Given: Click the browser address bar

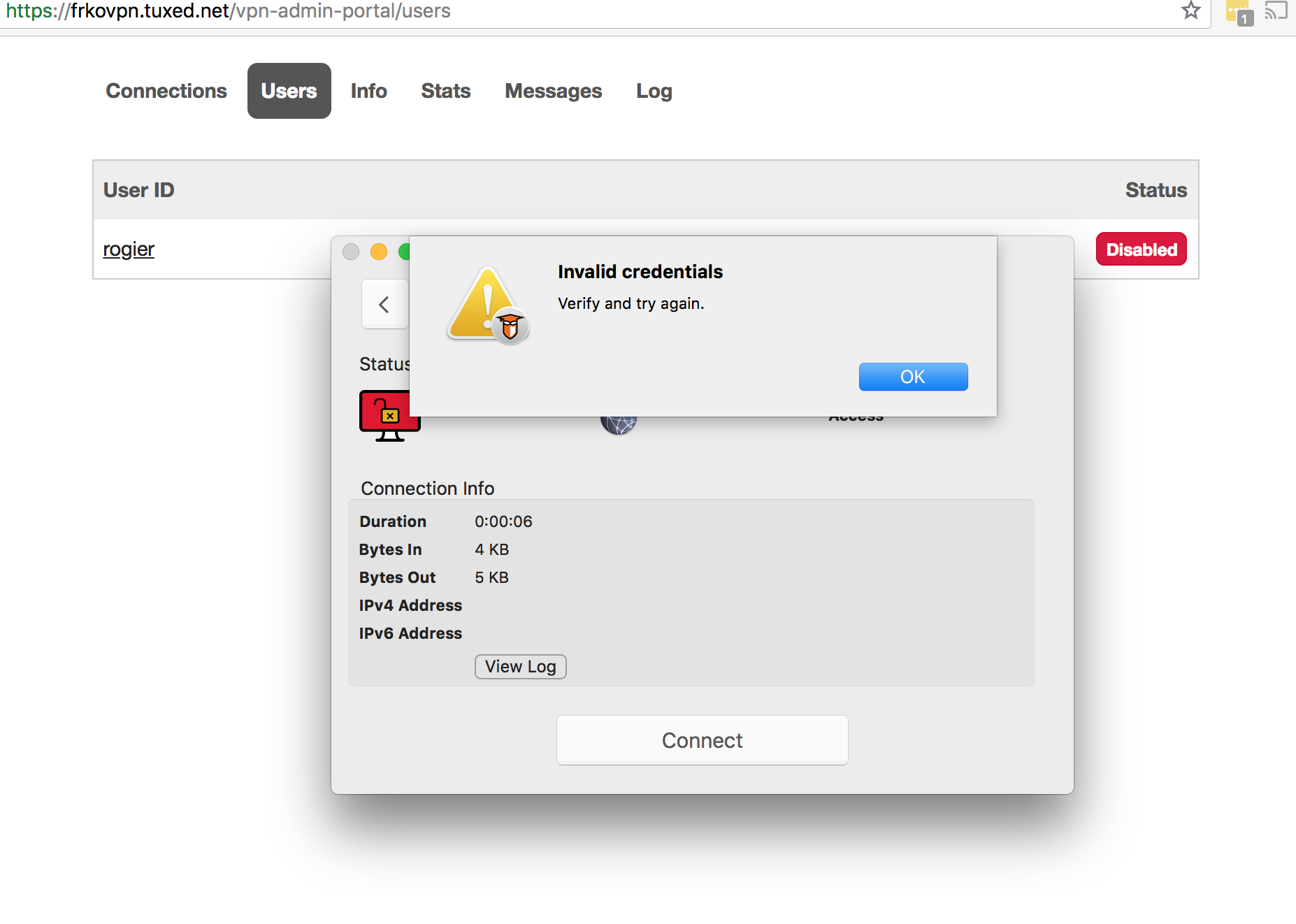Looking at the screenshot, I should [x=280, y=10].
